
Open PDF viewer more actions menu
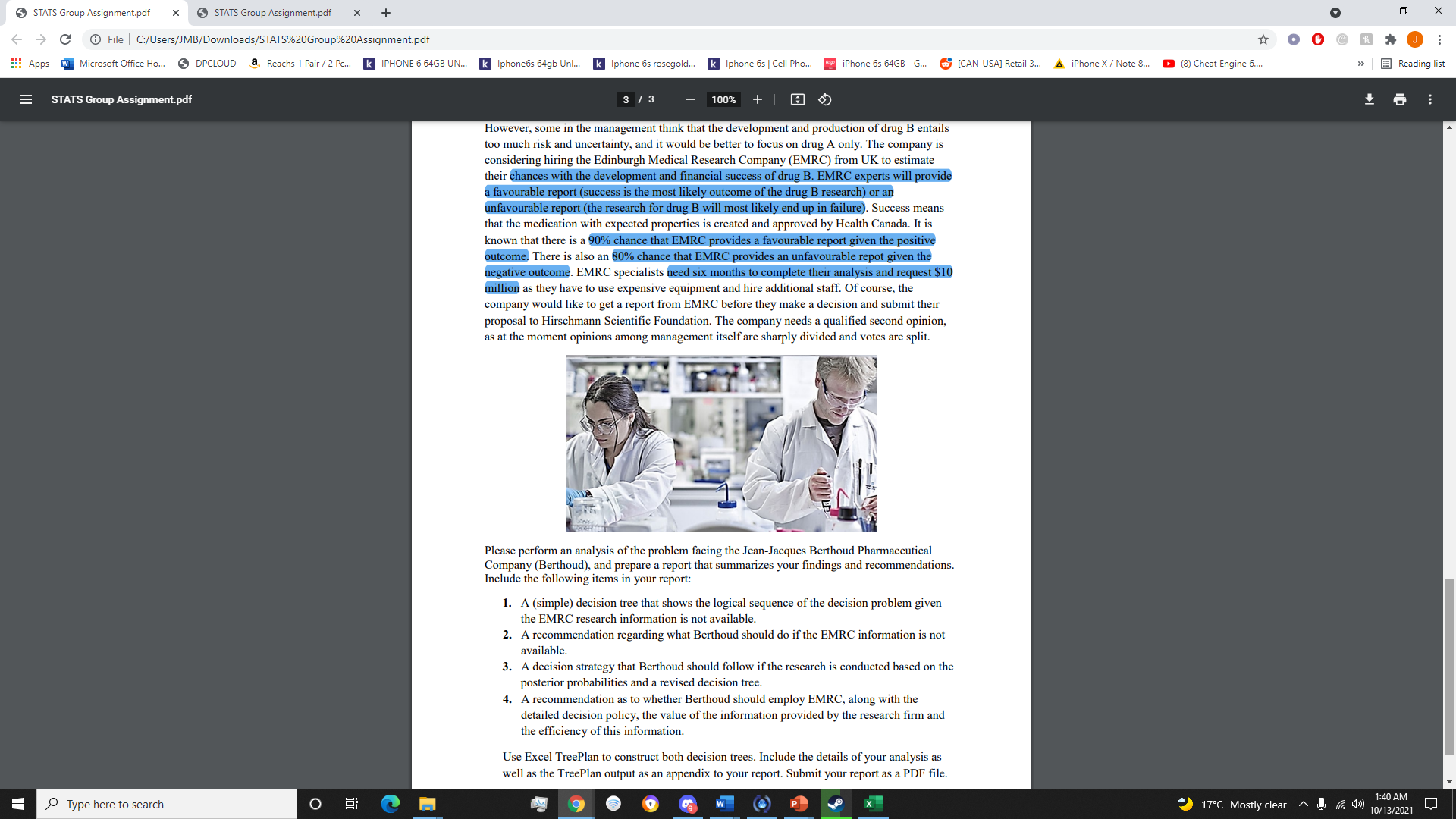pos(1429,99)
